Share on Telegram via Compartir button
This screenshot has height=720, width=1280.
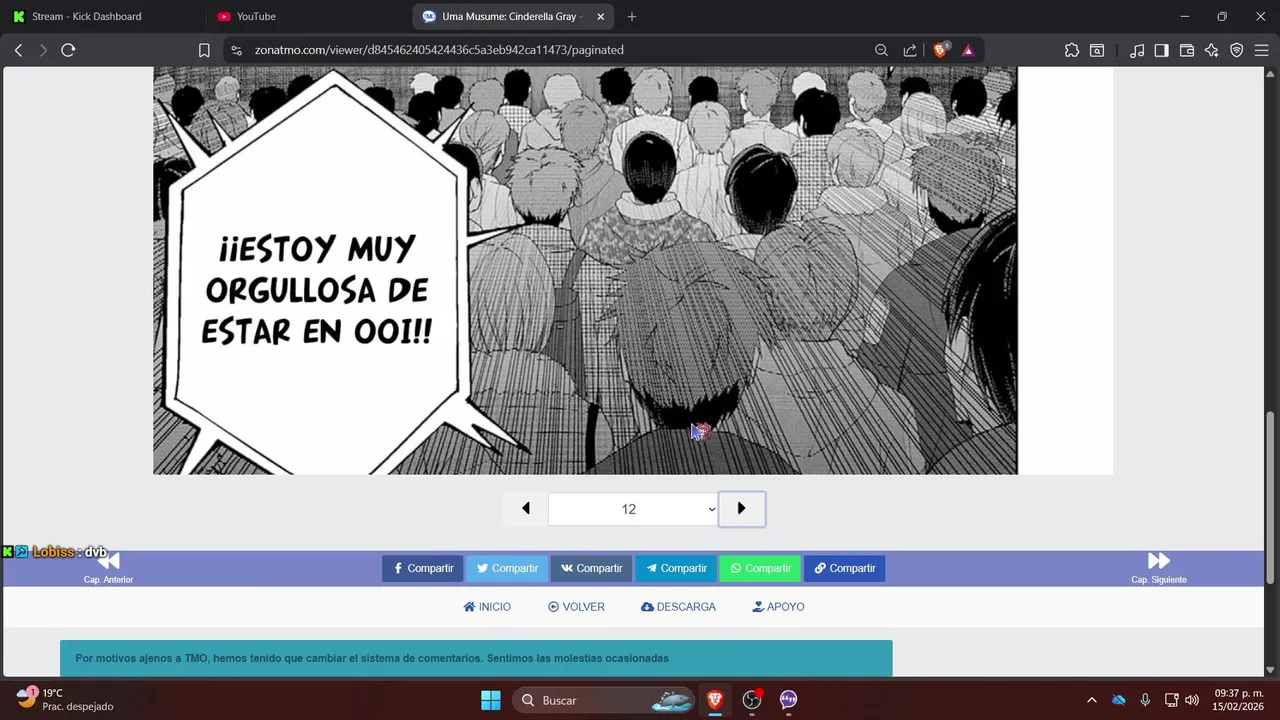(x=676, y=568)
